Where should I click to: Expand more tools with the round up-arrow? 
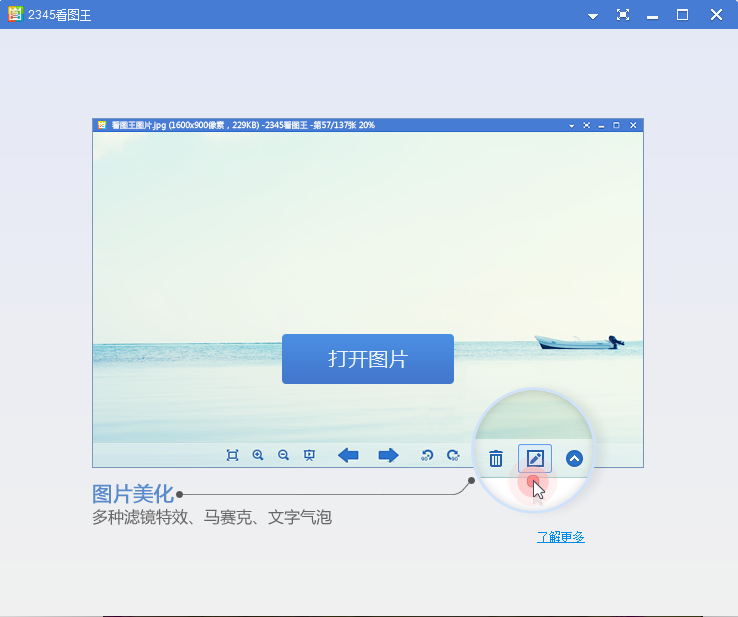pos(574,459)
